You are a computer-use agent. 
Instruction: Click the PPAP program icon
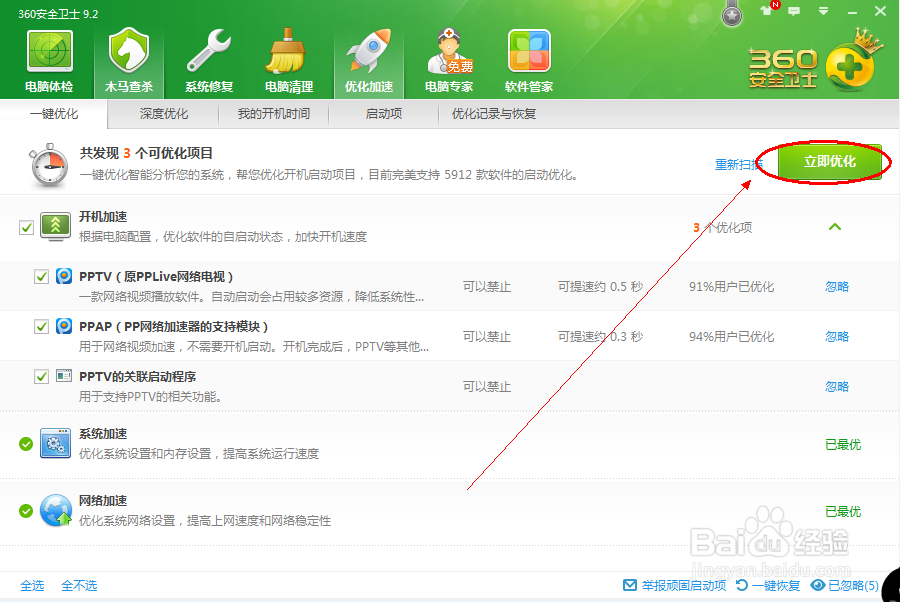tap(64, 326)
